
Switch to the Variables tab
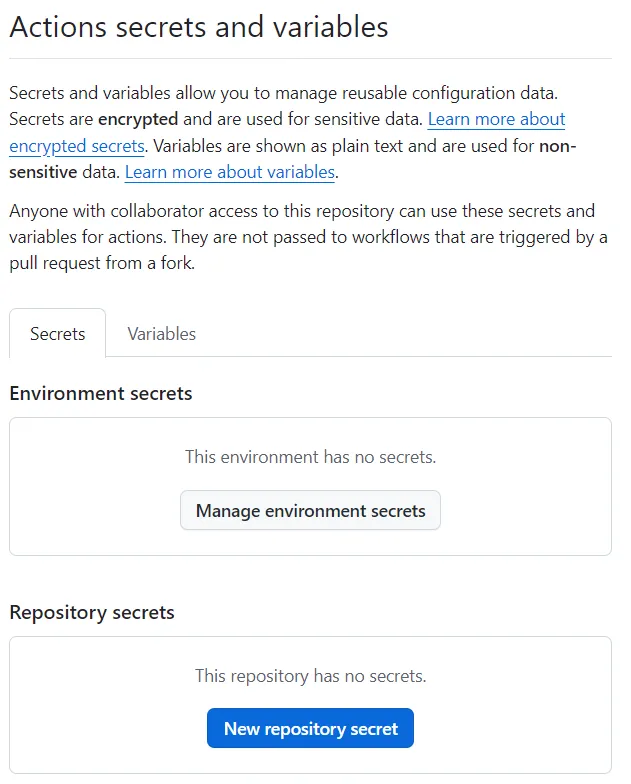[x=161, y=334]
